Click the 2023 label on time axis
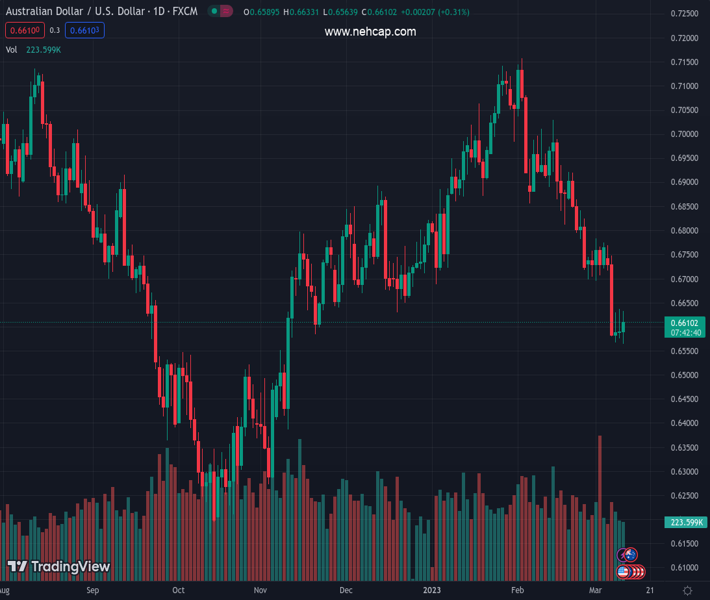This screenshot has width=710, height=600. click(432, 591)
